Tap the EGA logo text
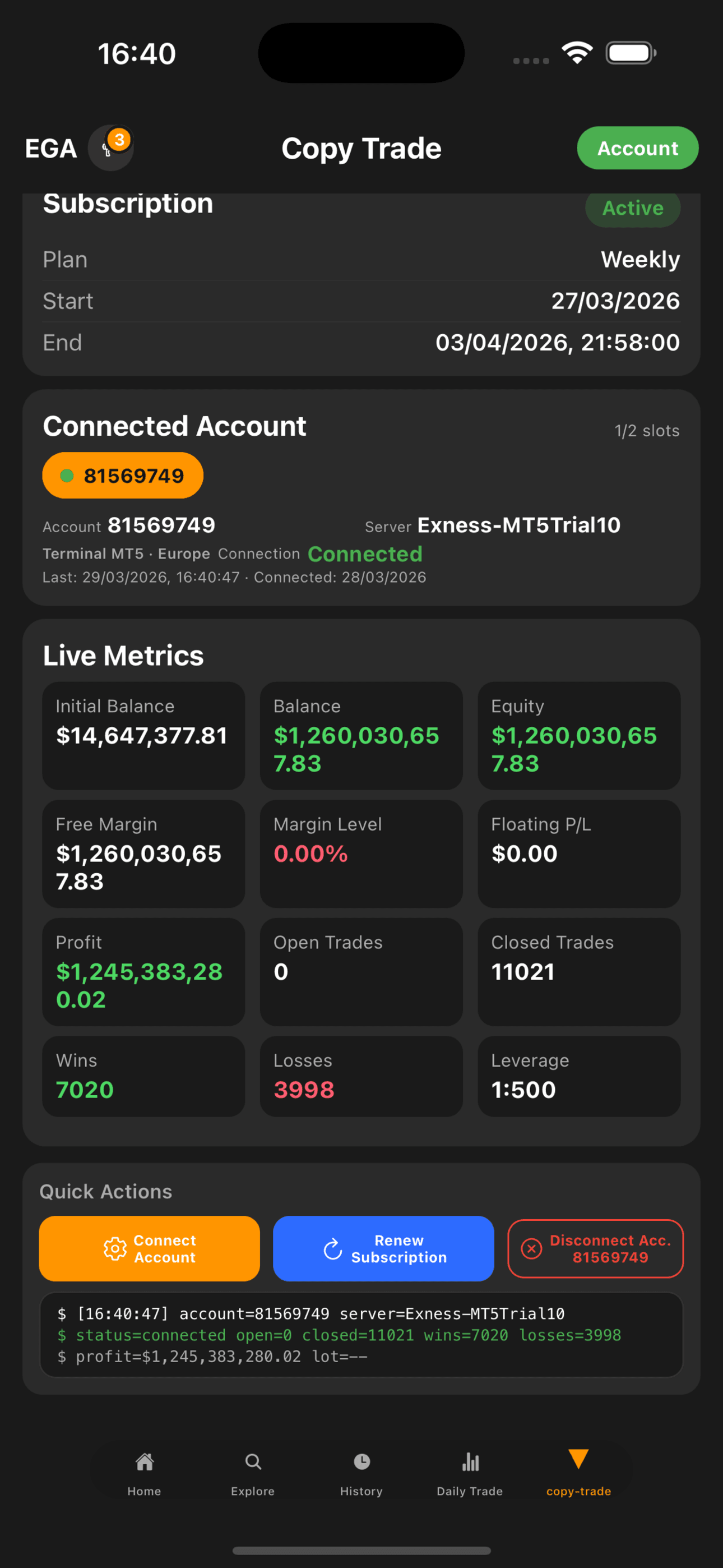723x1568 pixels. tap(51, 149)
